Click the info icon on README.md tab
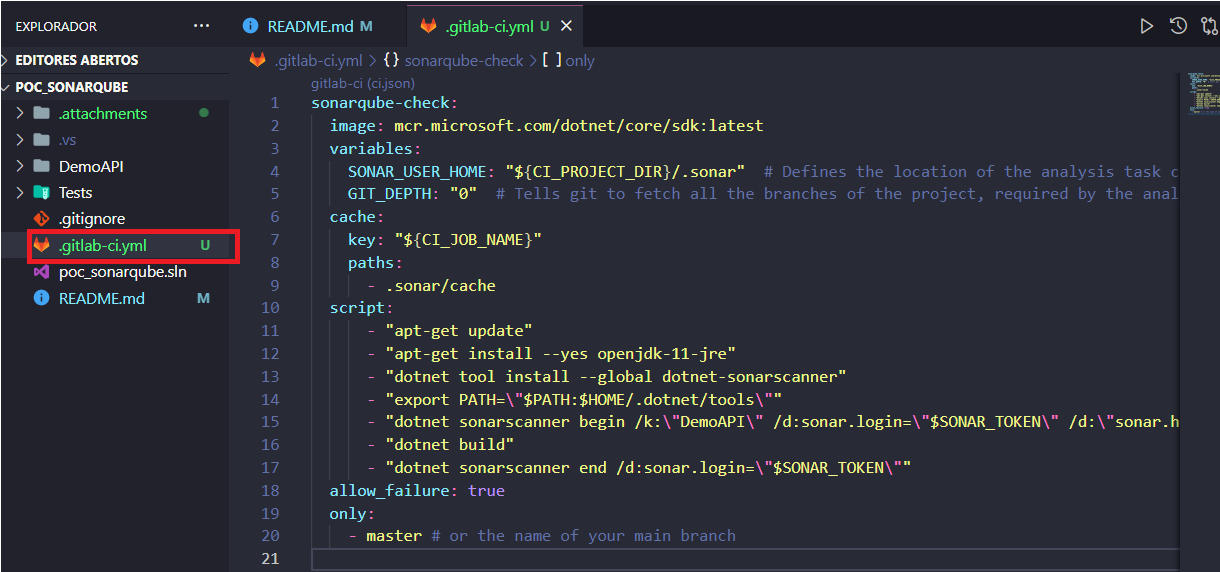1220x572 pixels. pos(250,26)
